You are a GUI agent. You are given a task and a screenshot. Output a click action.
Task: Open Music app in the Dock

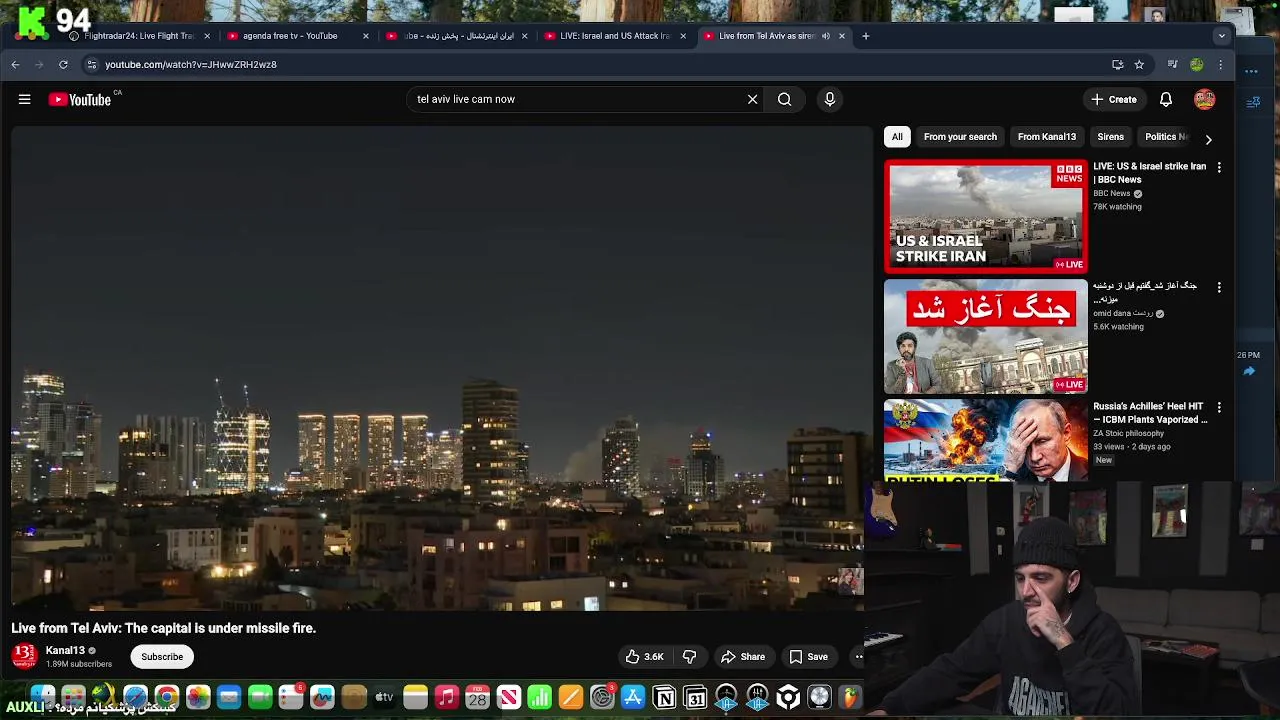click(x=447, y=697)
